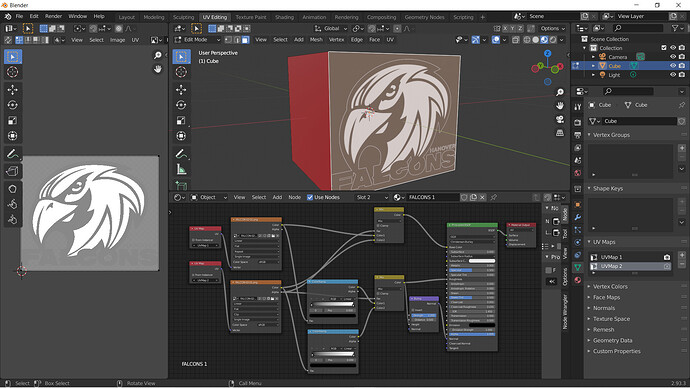This screenshot has height=388, width=690.
Task: Hide the Light in viewport via eye icon
Action: pos(673,75)
